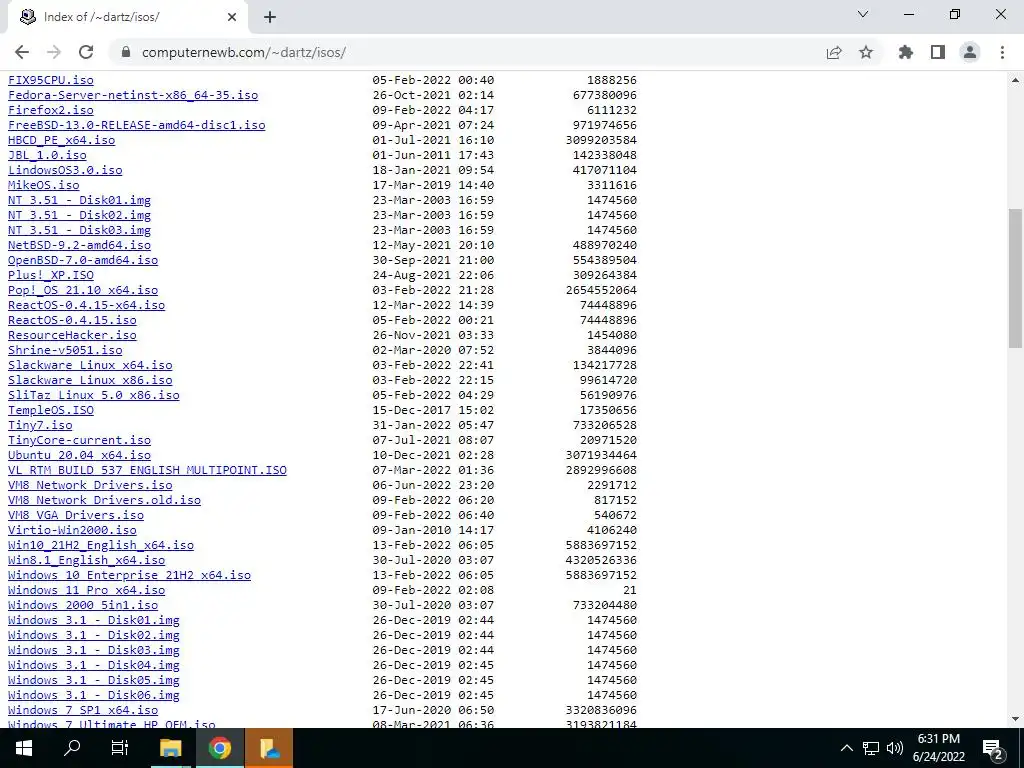The width and height of the screenshot is (1024, 768).
Task: Click the JBL_1.0.iso link
Action: [x=47, y=155]
